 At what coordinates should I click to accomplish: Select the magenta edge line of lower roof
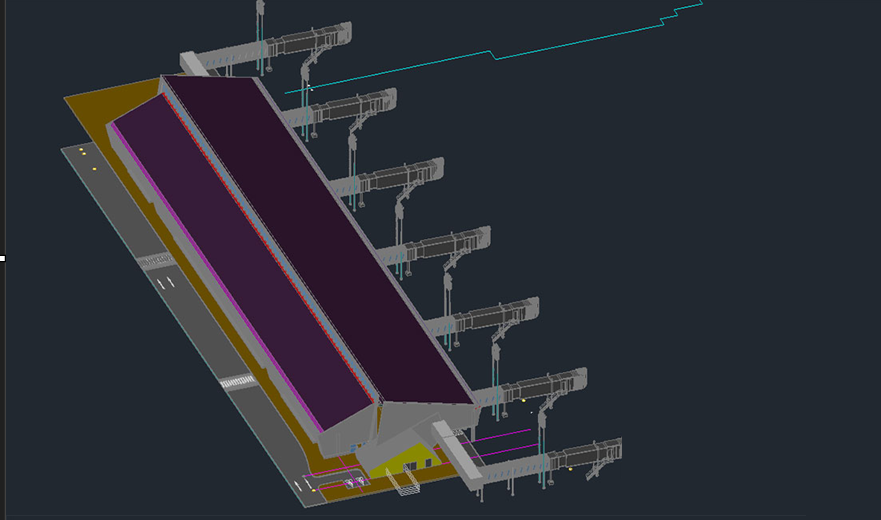click(216, 278)
